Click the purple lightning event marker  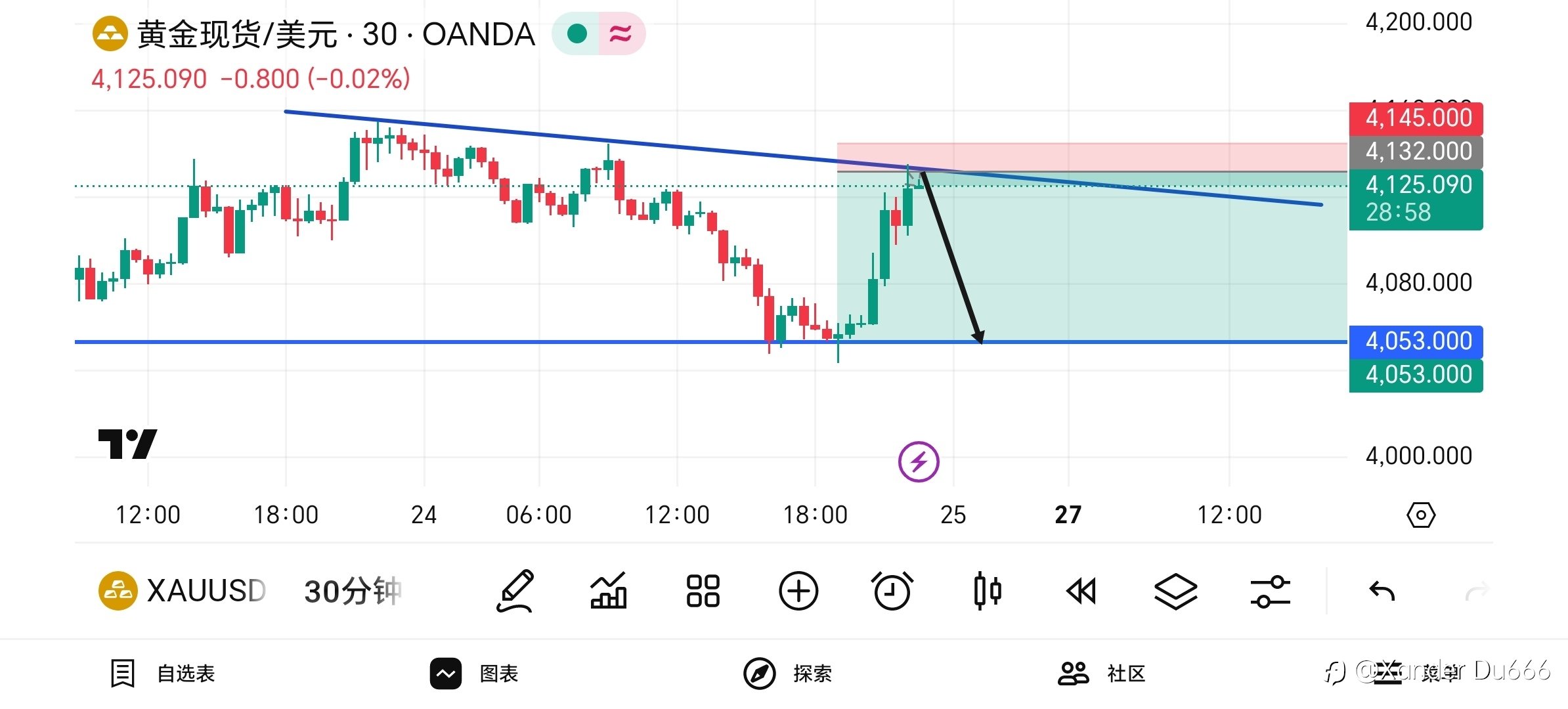[919, 462]
